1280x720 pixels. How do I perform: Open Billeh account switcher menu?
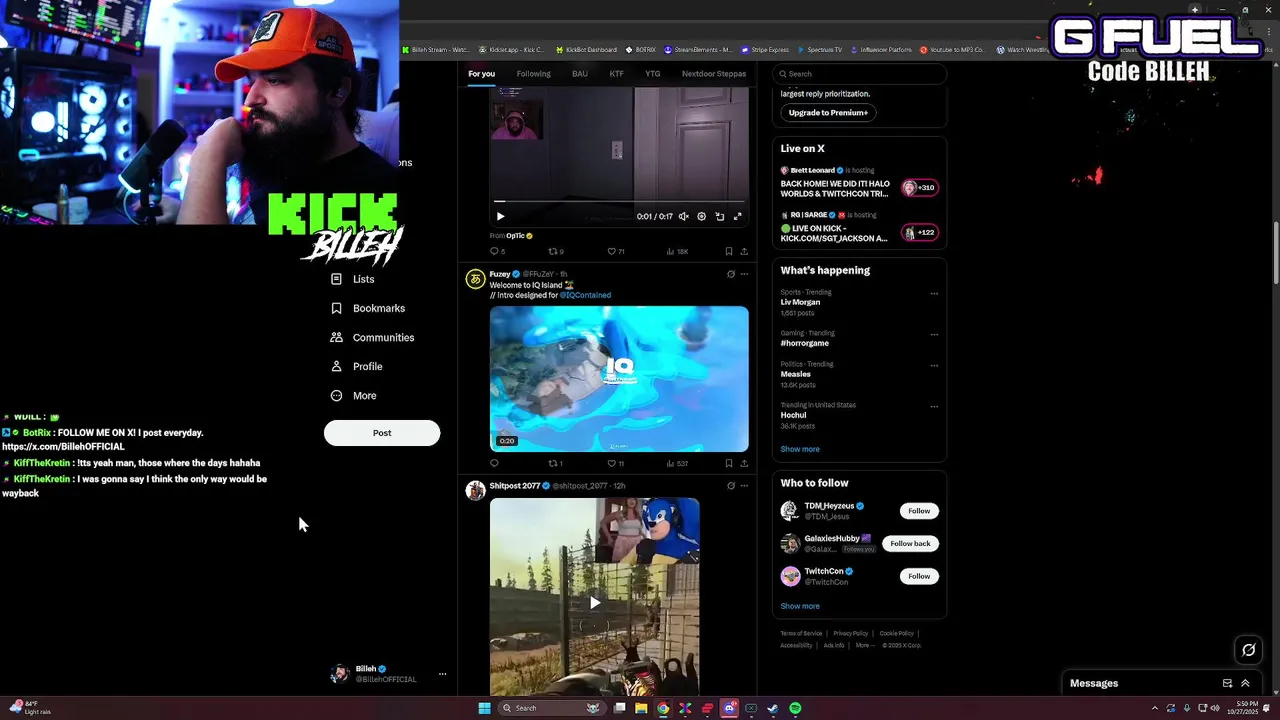(x=389, y=674)
